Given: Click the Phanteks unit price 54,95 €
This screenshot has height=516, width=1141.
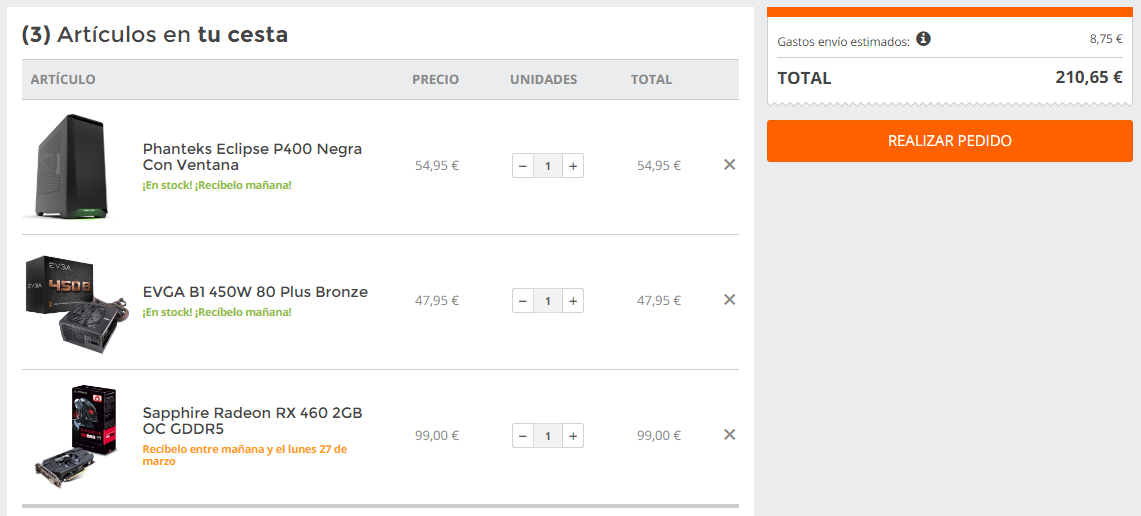Looking at the screenshot, I should pyautogui.click(x=437, y=165).
